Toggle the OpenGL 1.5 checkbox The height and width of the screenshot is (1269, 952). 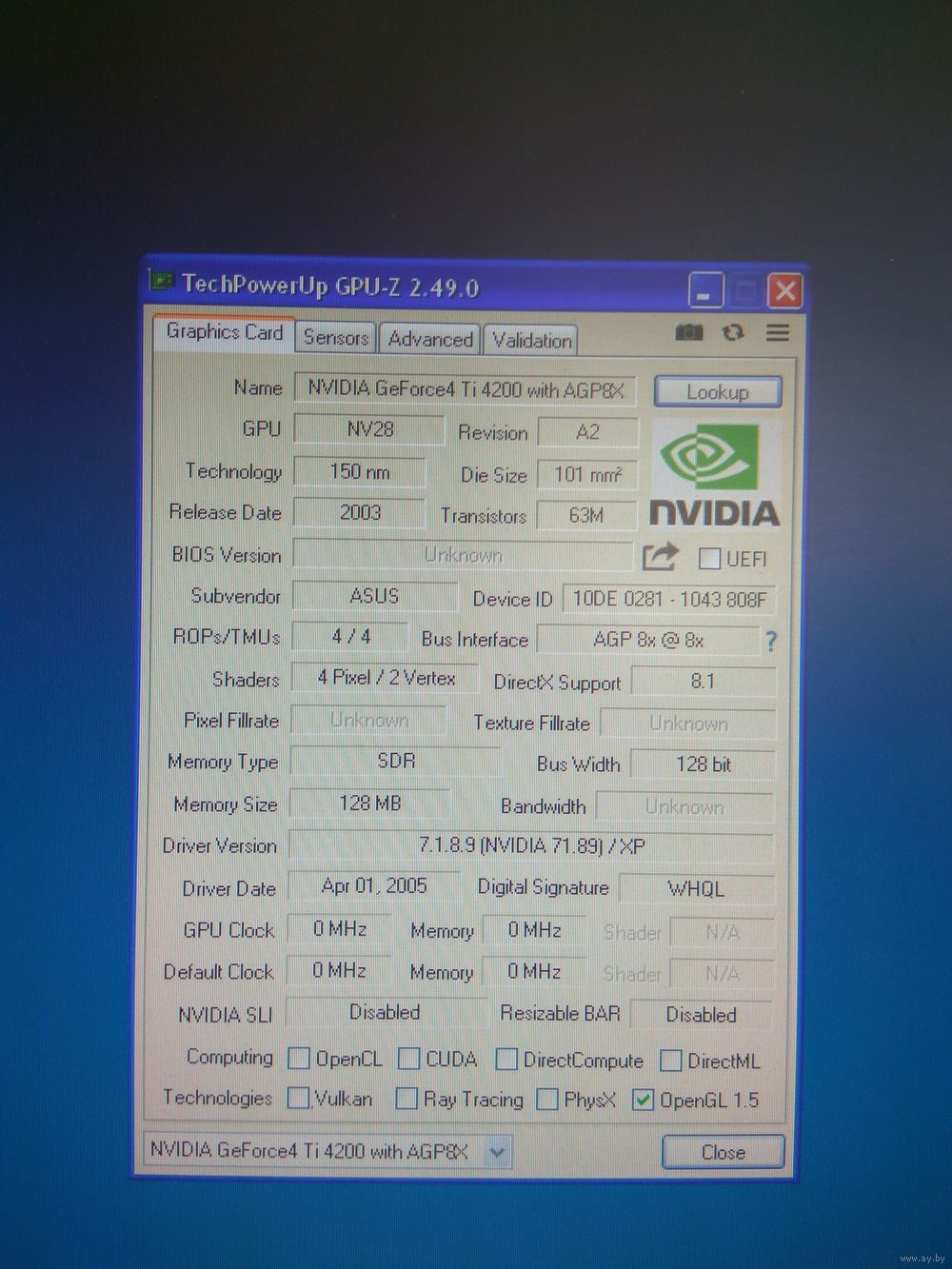[x=644, y=1100]
